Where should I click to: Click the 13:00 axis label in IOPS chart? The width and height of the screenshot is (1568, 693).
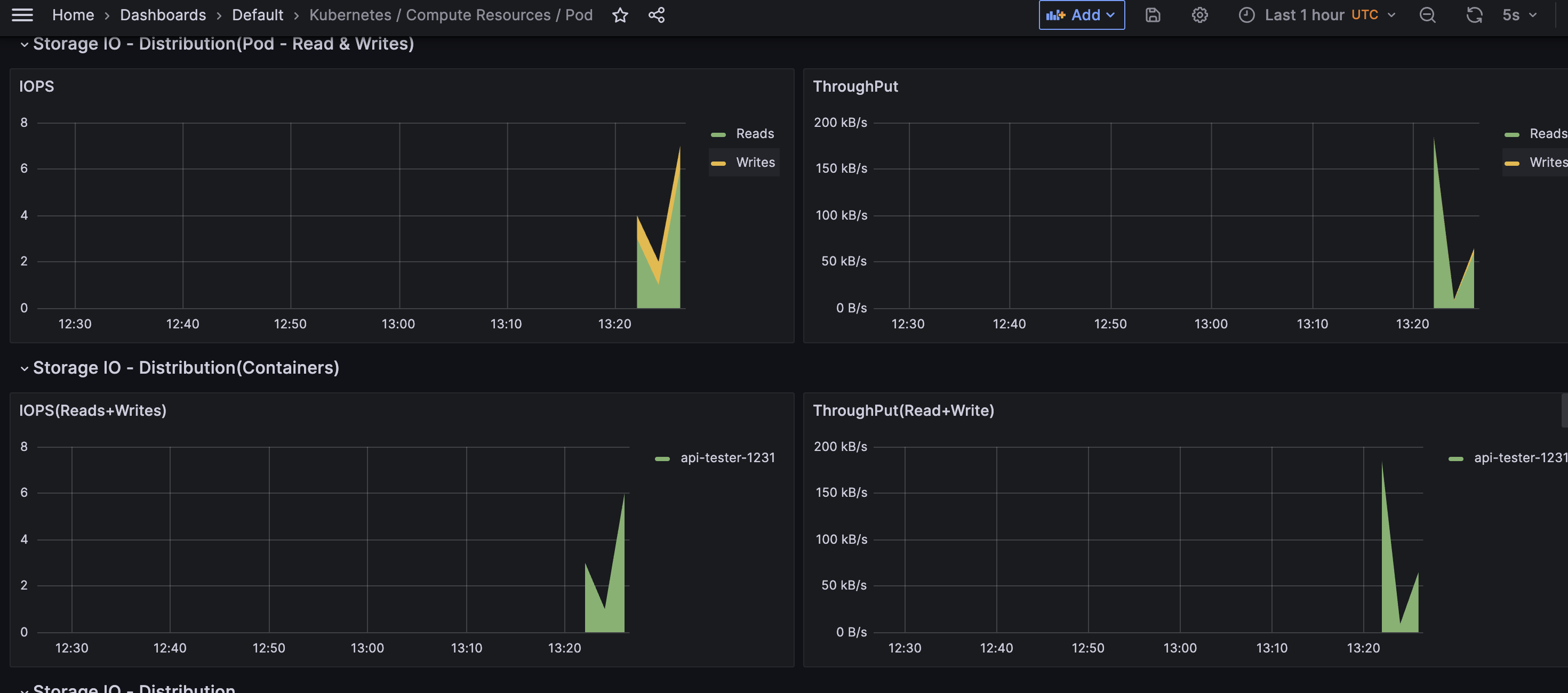point(398,324)
